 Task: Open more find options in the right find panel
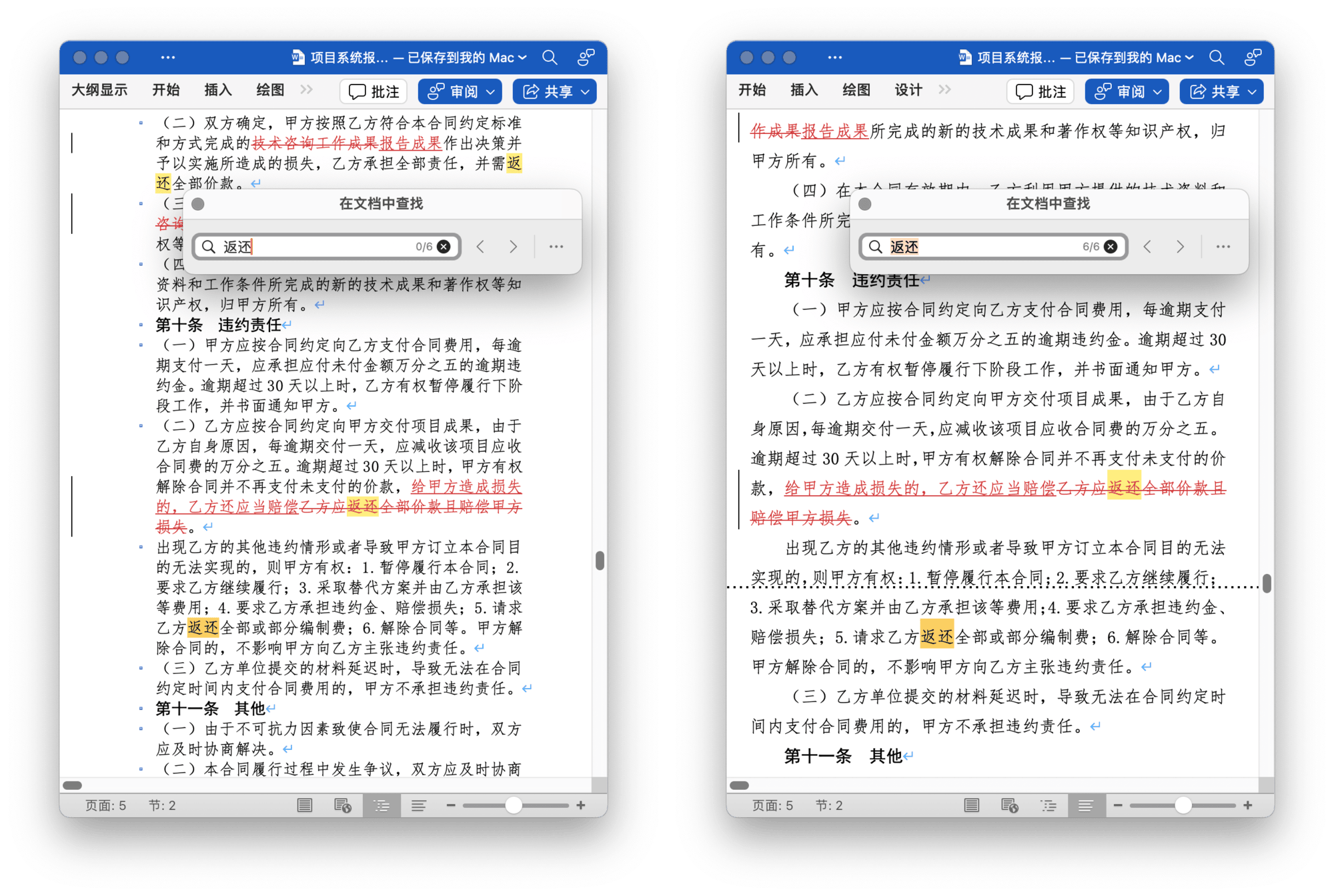point(1223,247)
